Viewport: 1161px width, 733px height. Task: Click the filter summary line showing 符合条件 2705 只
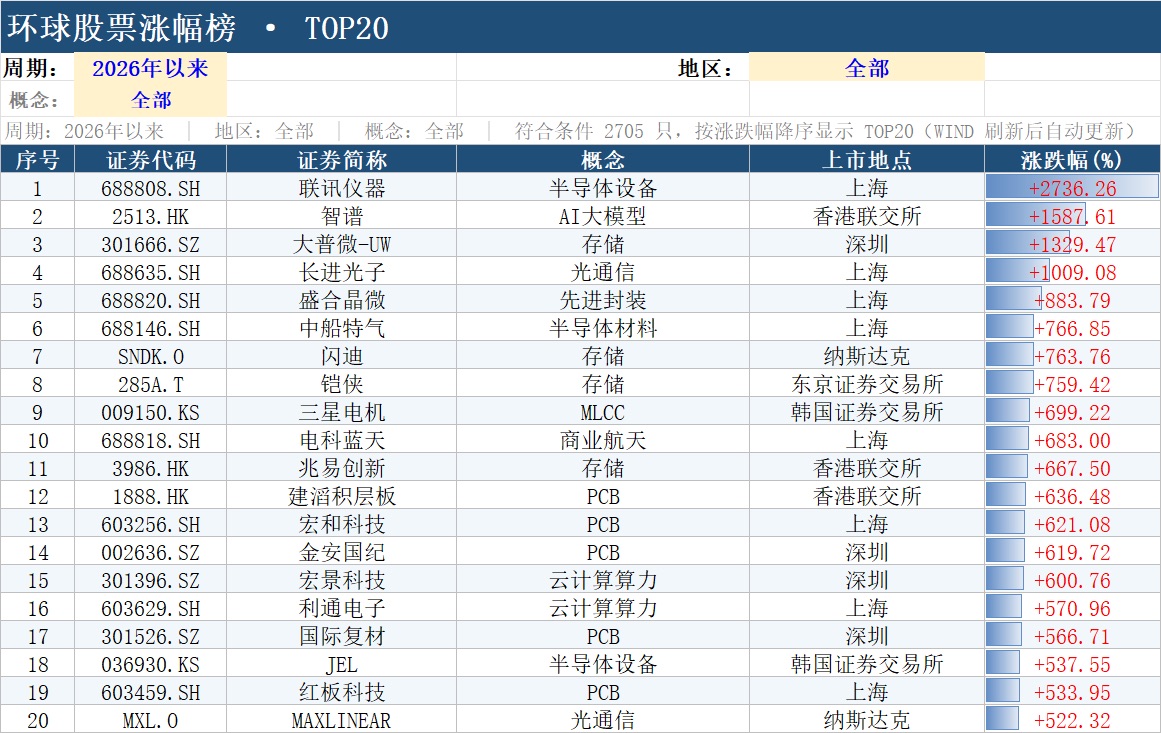click(x=580, y=131)
